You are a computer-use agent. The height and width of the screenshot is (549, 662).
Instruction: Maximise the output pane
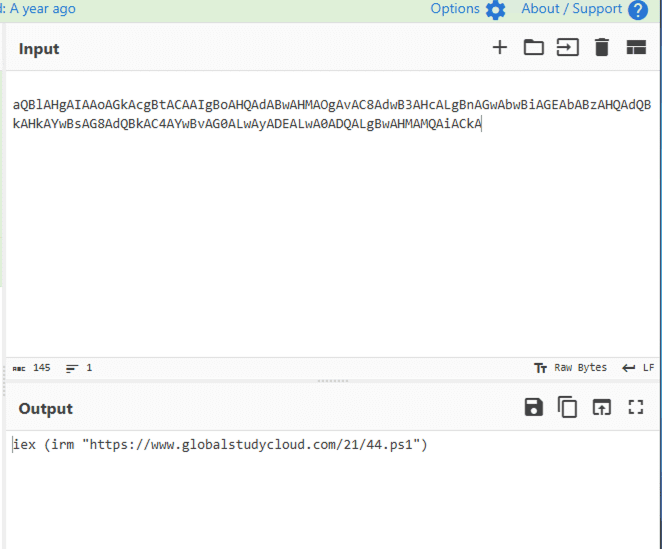635,407
